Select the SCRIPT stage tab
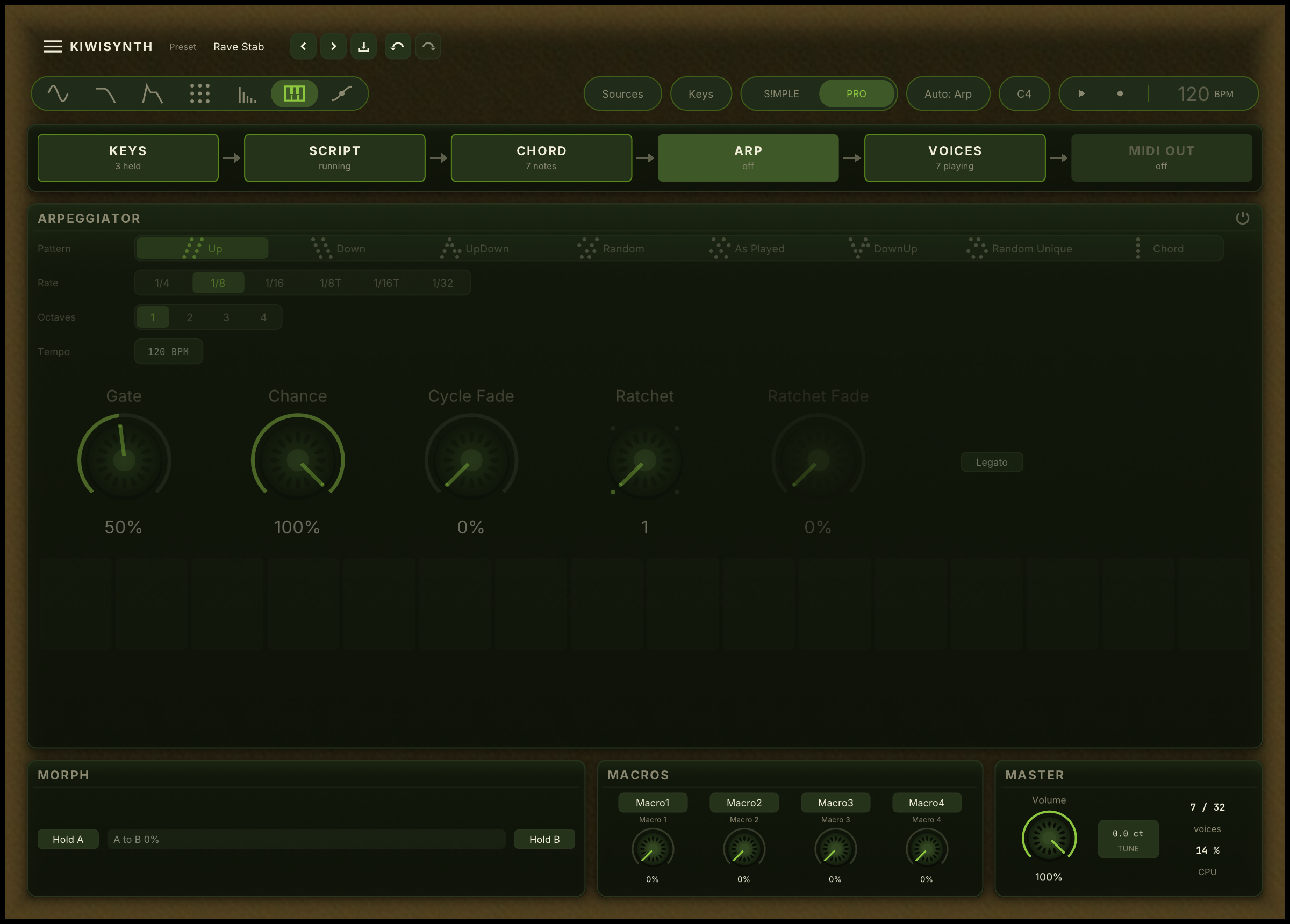The image size is (1290, 924). pyautogui.click(x=334, y=157)
